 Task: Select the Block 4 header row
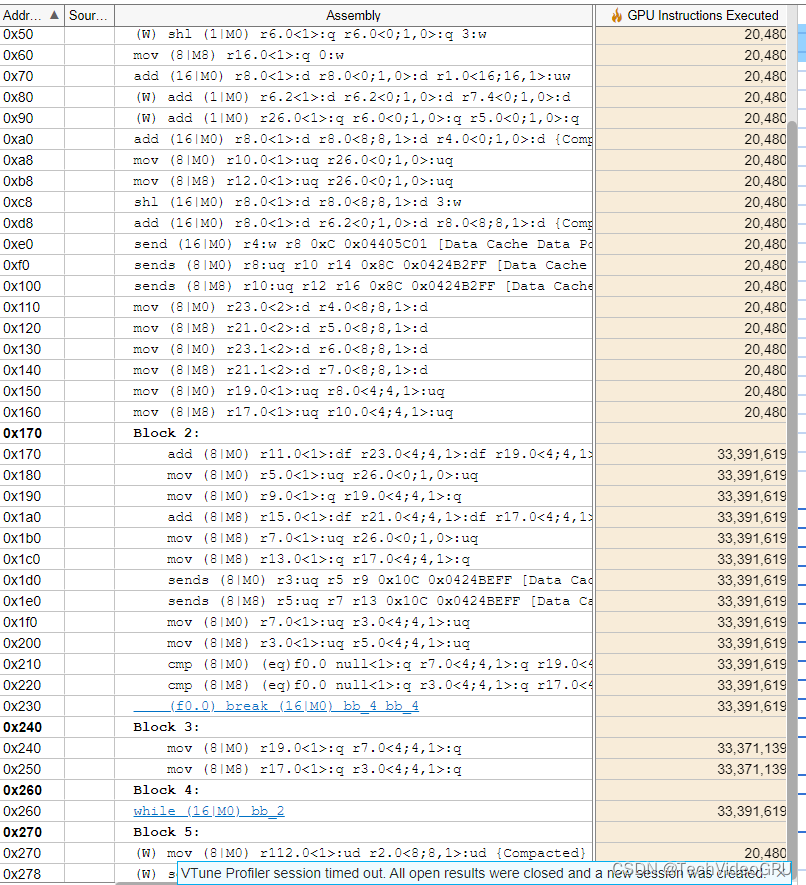point(393,790)
